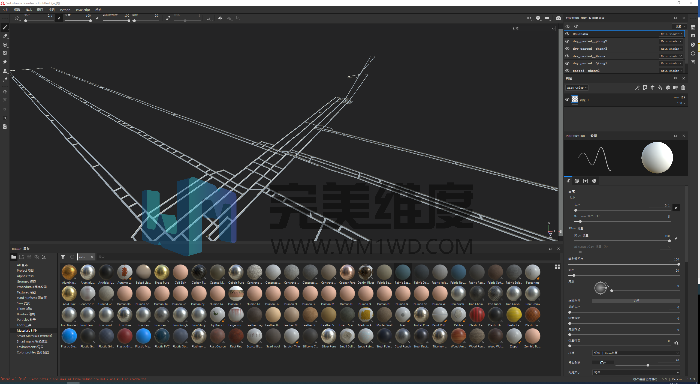Open the layer blend mode dropdown

680,97
